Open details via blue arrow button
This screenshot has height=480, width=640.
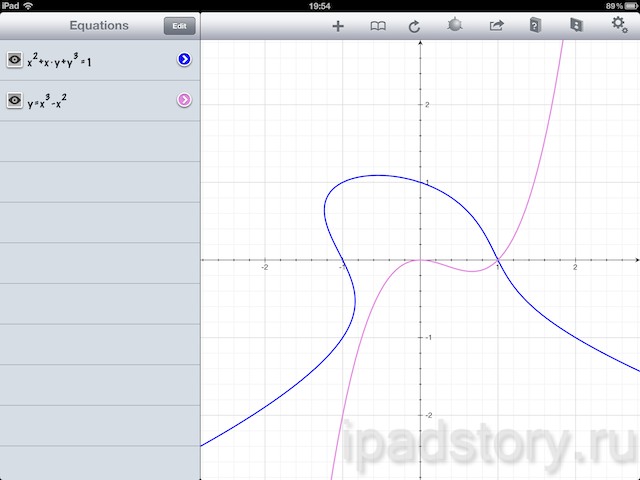(184, 60)
